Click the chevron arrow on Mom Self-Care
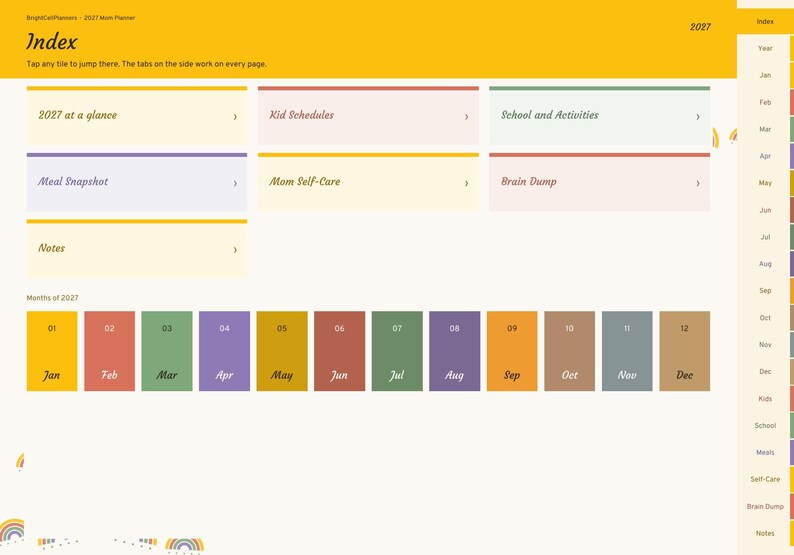794x555 pixels. pyautogui.click(x=466, y=183)
